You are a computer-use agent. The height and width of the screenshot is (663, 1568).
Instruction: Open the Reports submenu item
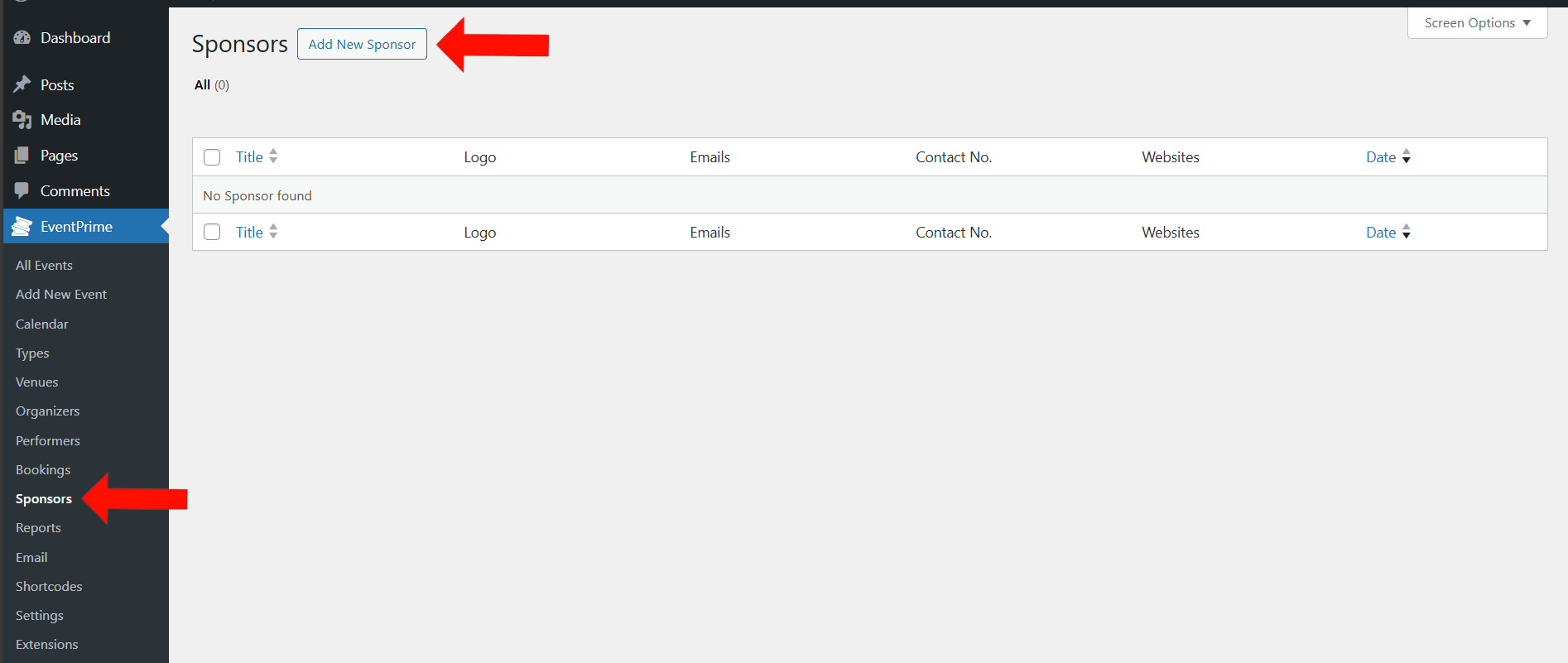point(38,527)
